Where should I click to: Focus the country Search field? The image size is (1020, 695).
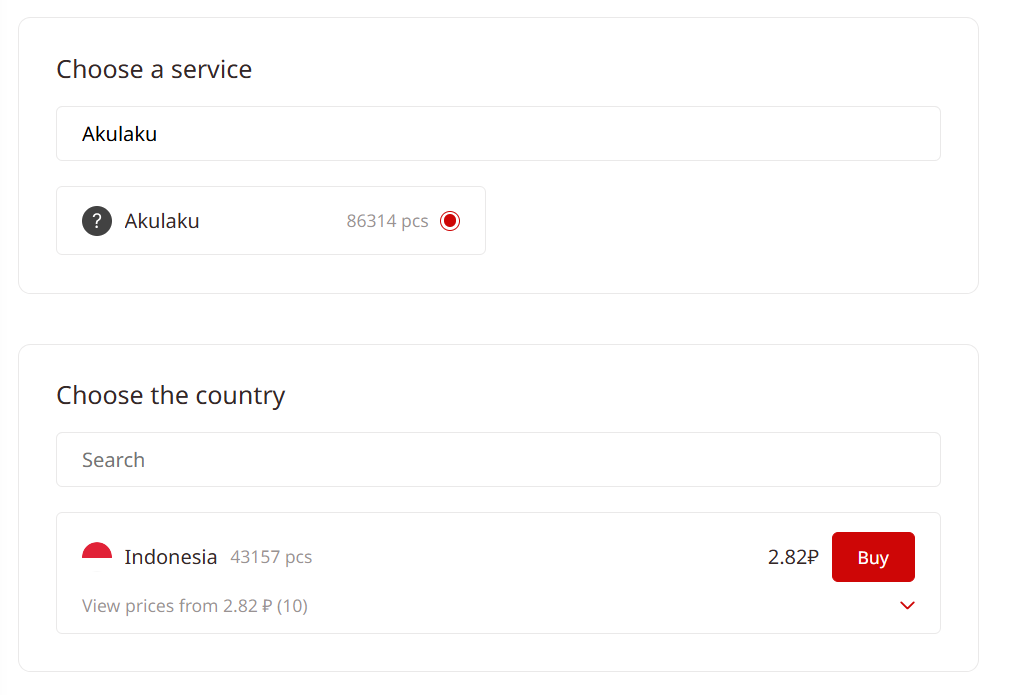point(498,459)
